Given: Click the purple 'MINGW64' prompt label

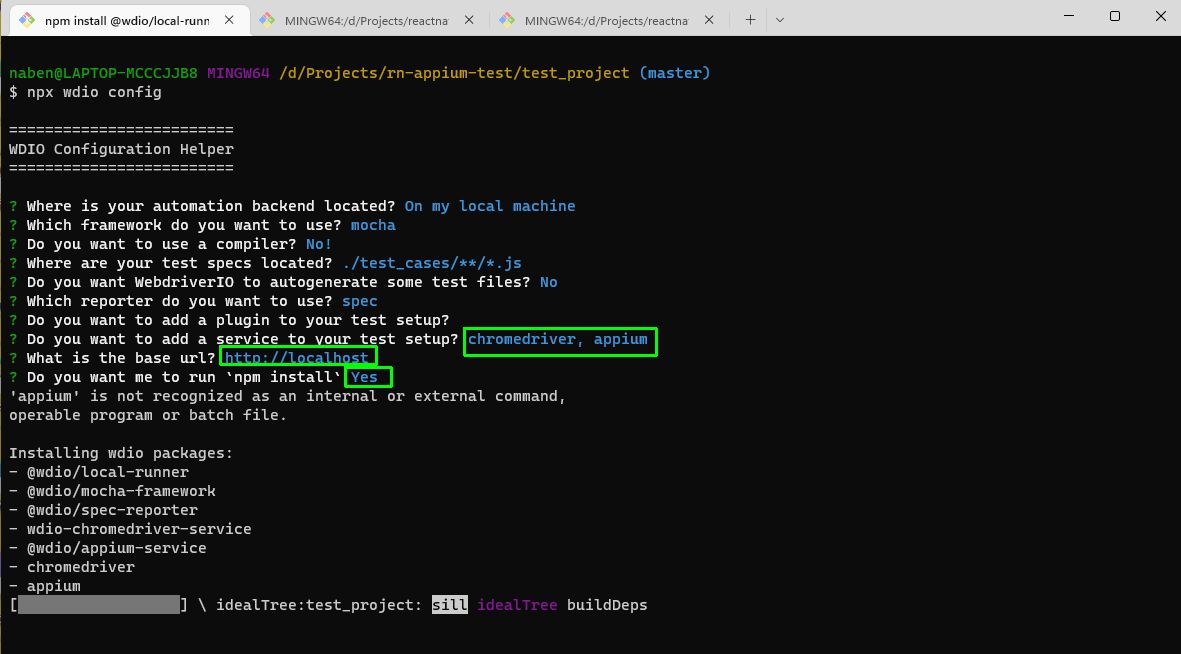Looking at the screenshot, I should coord(238,73).
